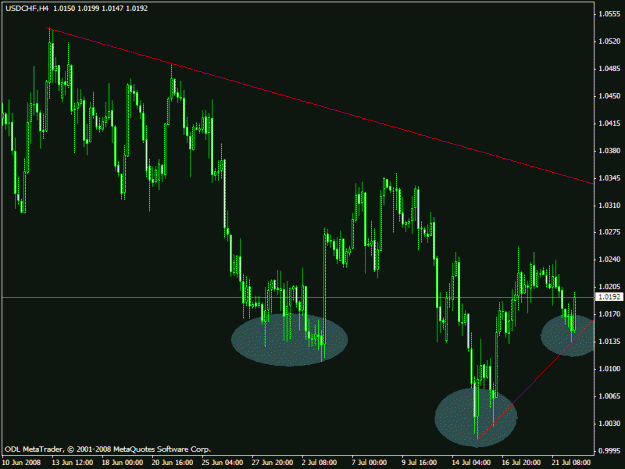Image resolution: width=625 pixels, height=469 pixels.
Task: Click the 1.0135 price scale label
Action: pos(610,341)
